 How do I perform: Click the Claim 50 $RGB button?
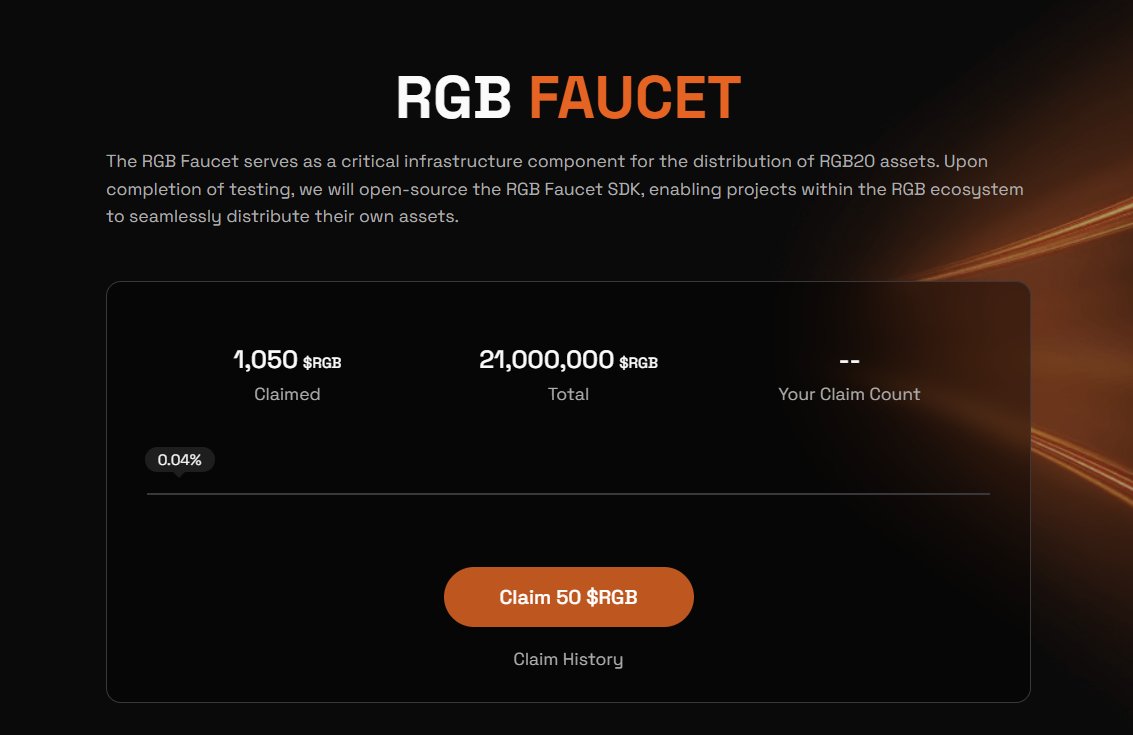point(569,597)
